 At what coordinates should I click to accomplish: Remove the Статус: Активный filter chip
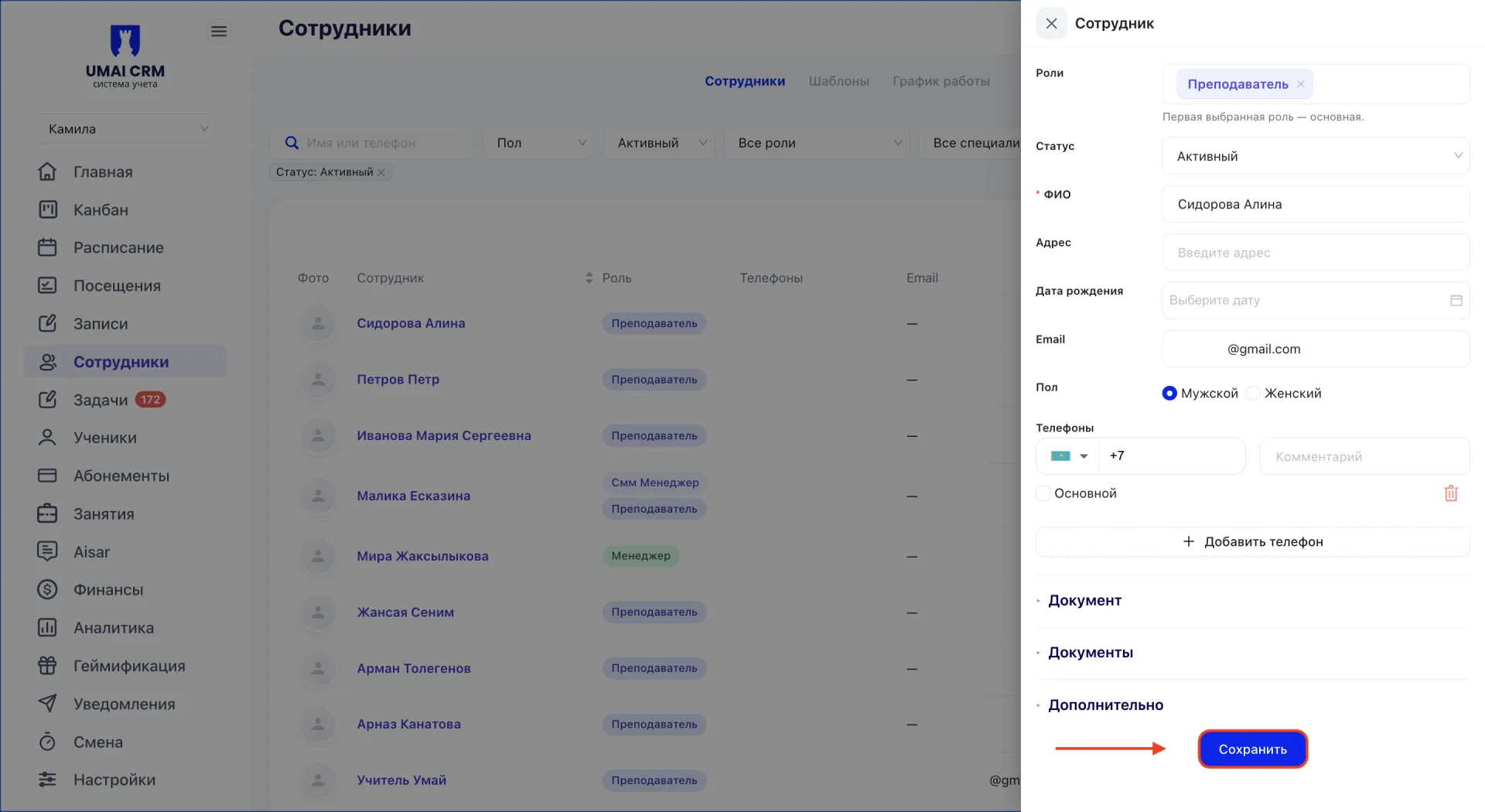pyautogui.click(x=381, y=172)
